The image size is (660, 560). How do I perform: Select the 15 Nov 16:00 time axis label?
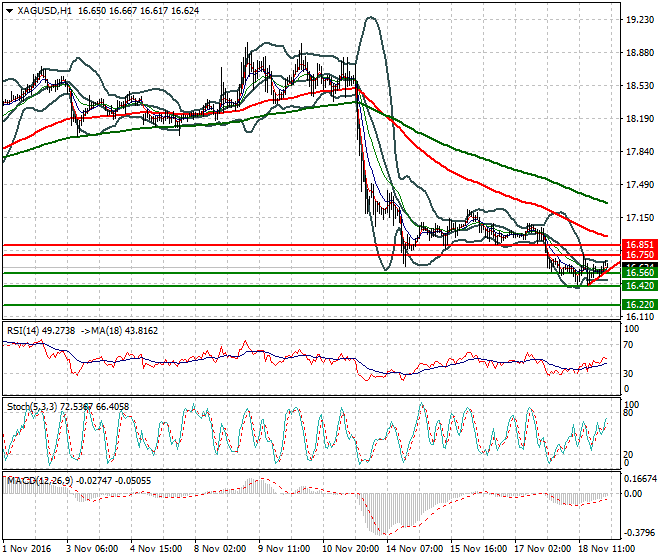click(479, 549)
